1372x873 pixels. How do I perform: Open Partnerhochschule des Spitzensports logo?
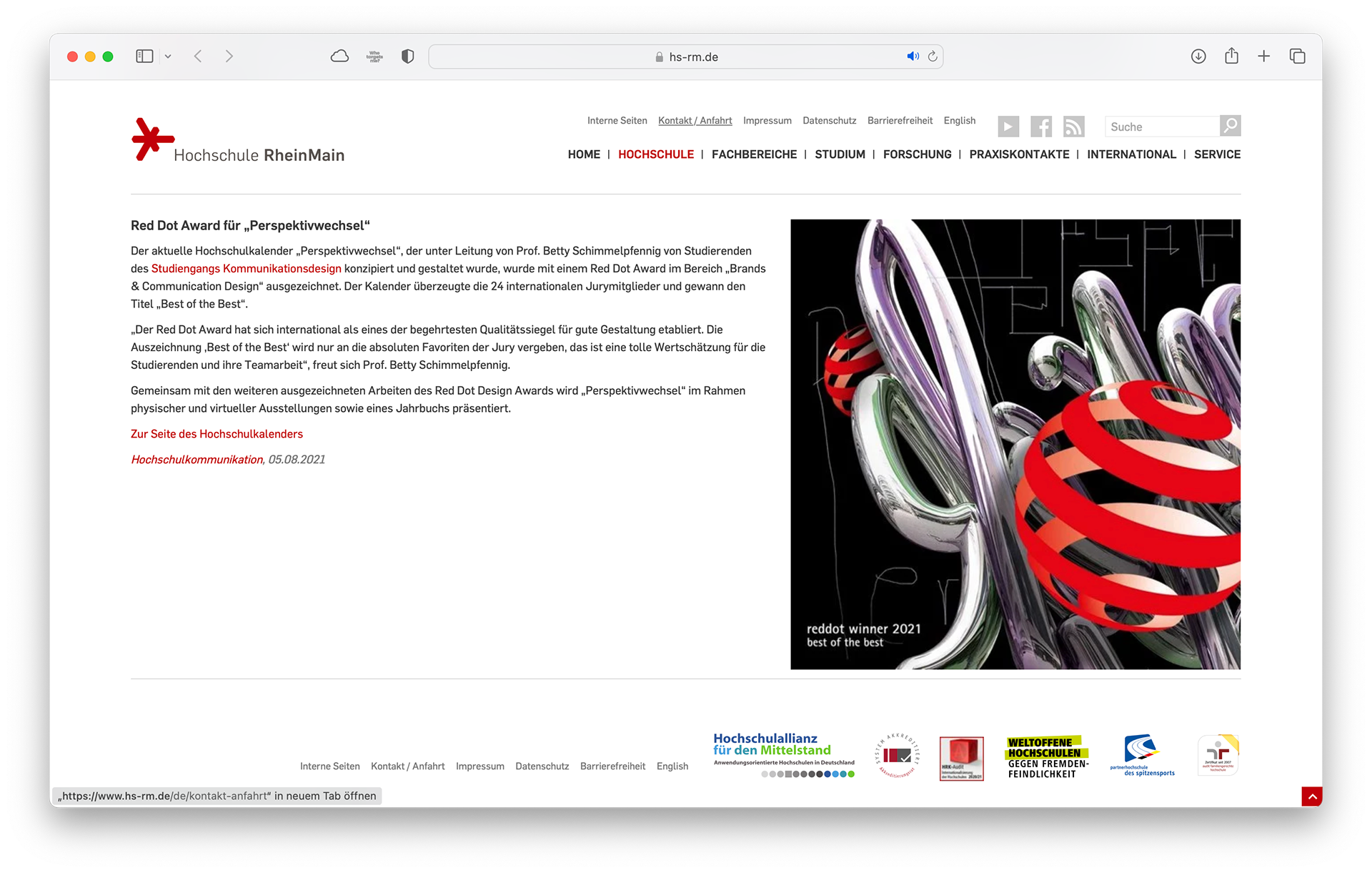click(1142, 755)
